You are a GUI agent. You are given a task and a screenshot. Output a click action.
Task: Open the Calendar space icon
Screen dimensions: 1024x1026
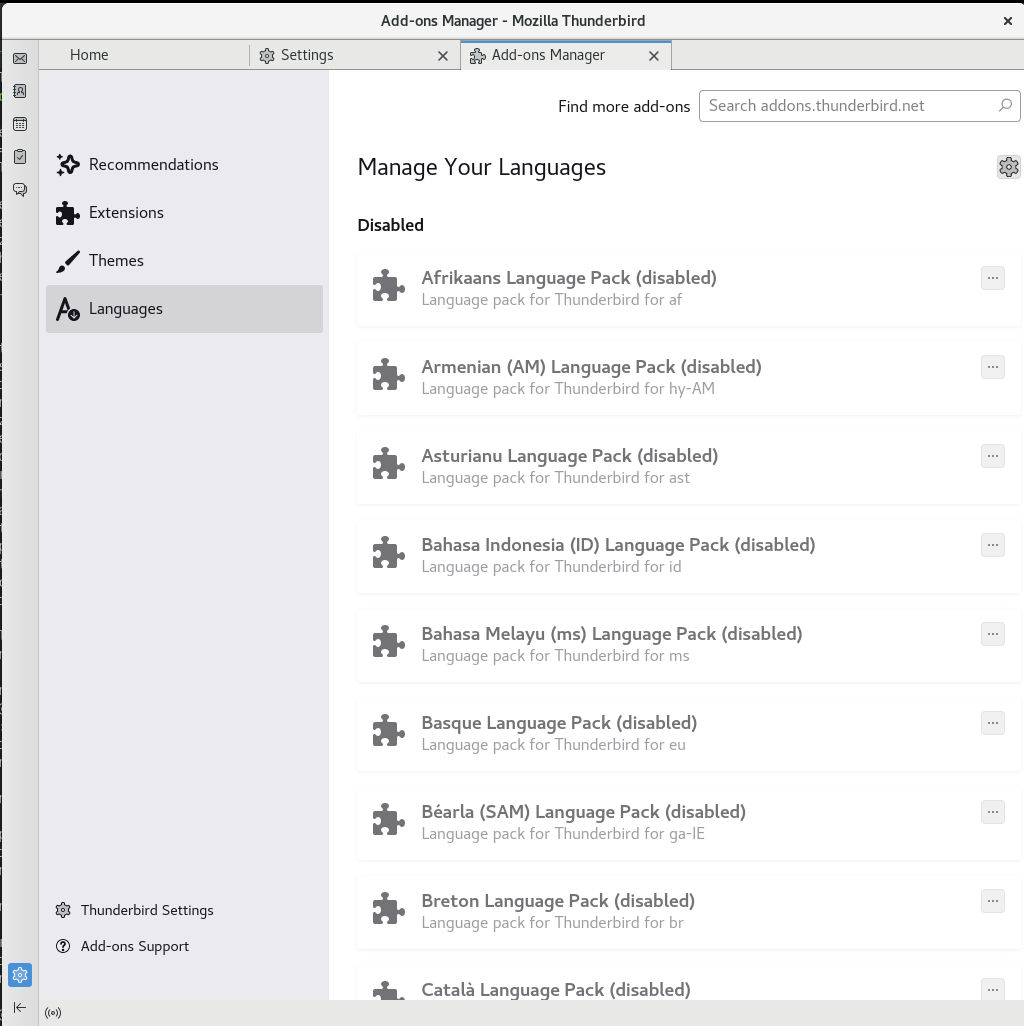coord(19,124)
